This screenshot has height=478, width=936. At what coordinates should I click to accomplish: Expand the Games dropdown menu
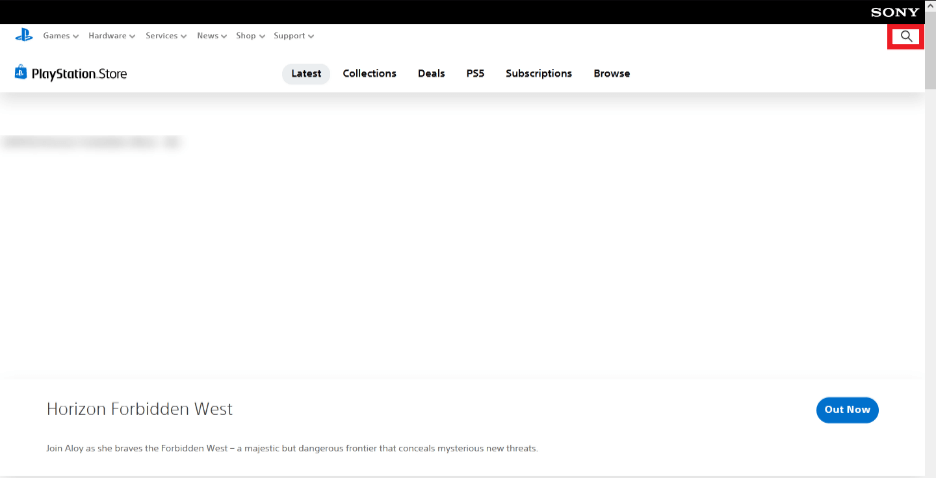coord(61,36)
